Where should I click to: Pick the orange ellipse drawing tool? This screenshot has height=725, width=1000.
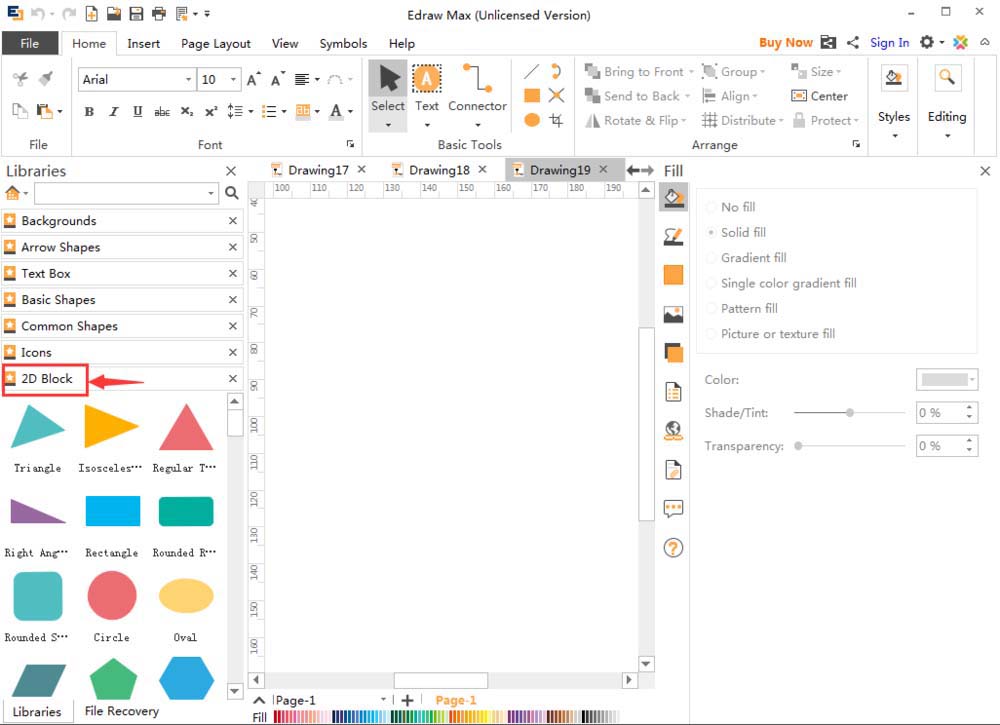click(x=532, y=120)
